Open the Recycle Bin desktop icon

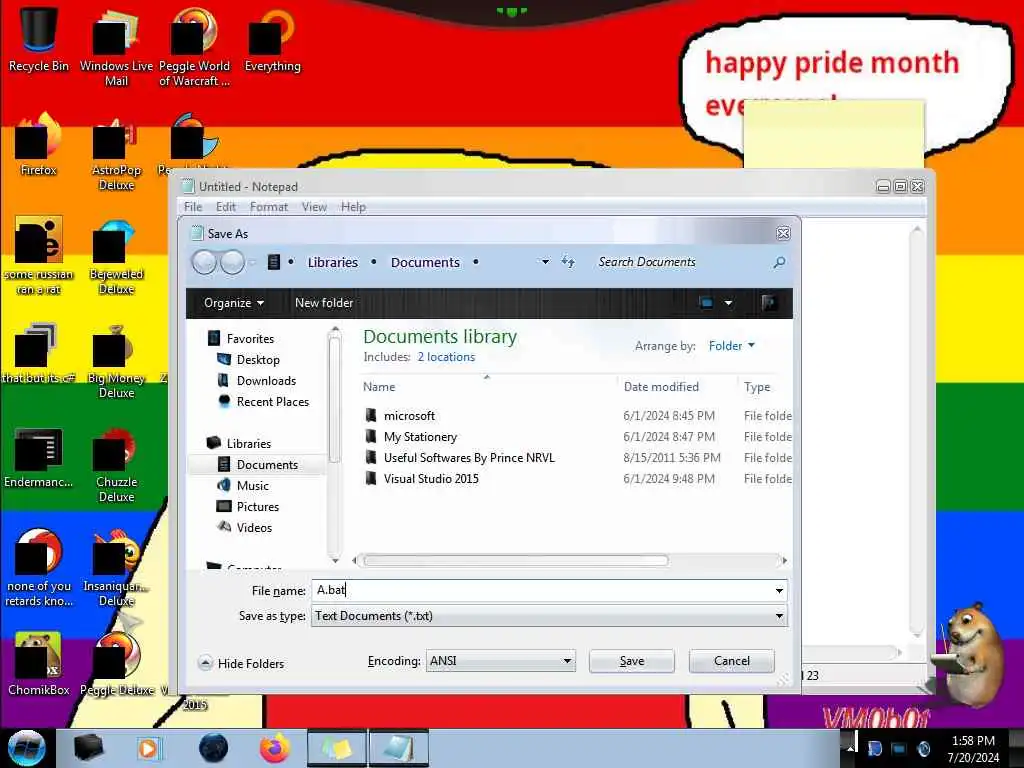coord(39,39)
